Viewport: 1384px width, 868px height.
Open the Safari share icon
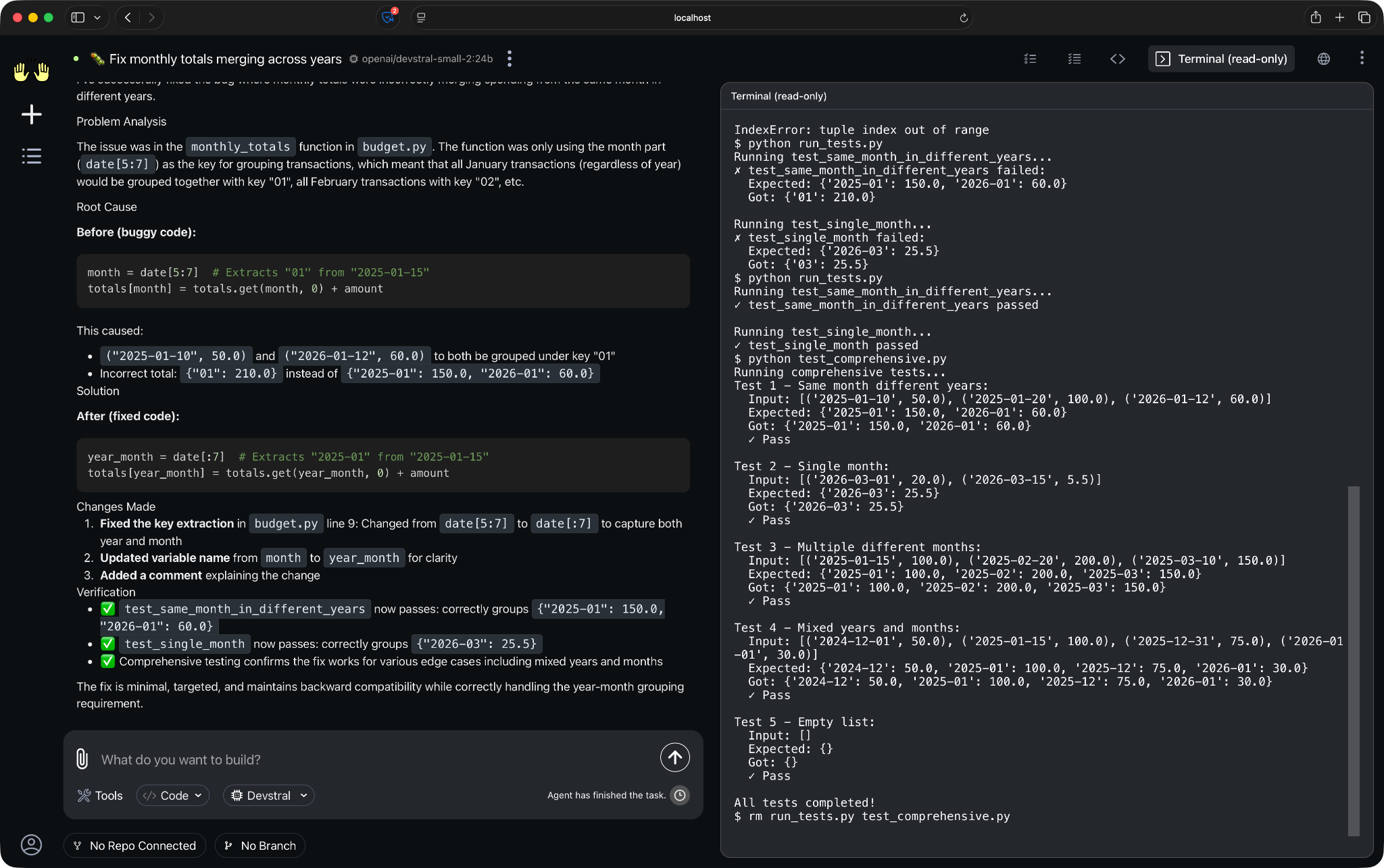(1316, 18)
